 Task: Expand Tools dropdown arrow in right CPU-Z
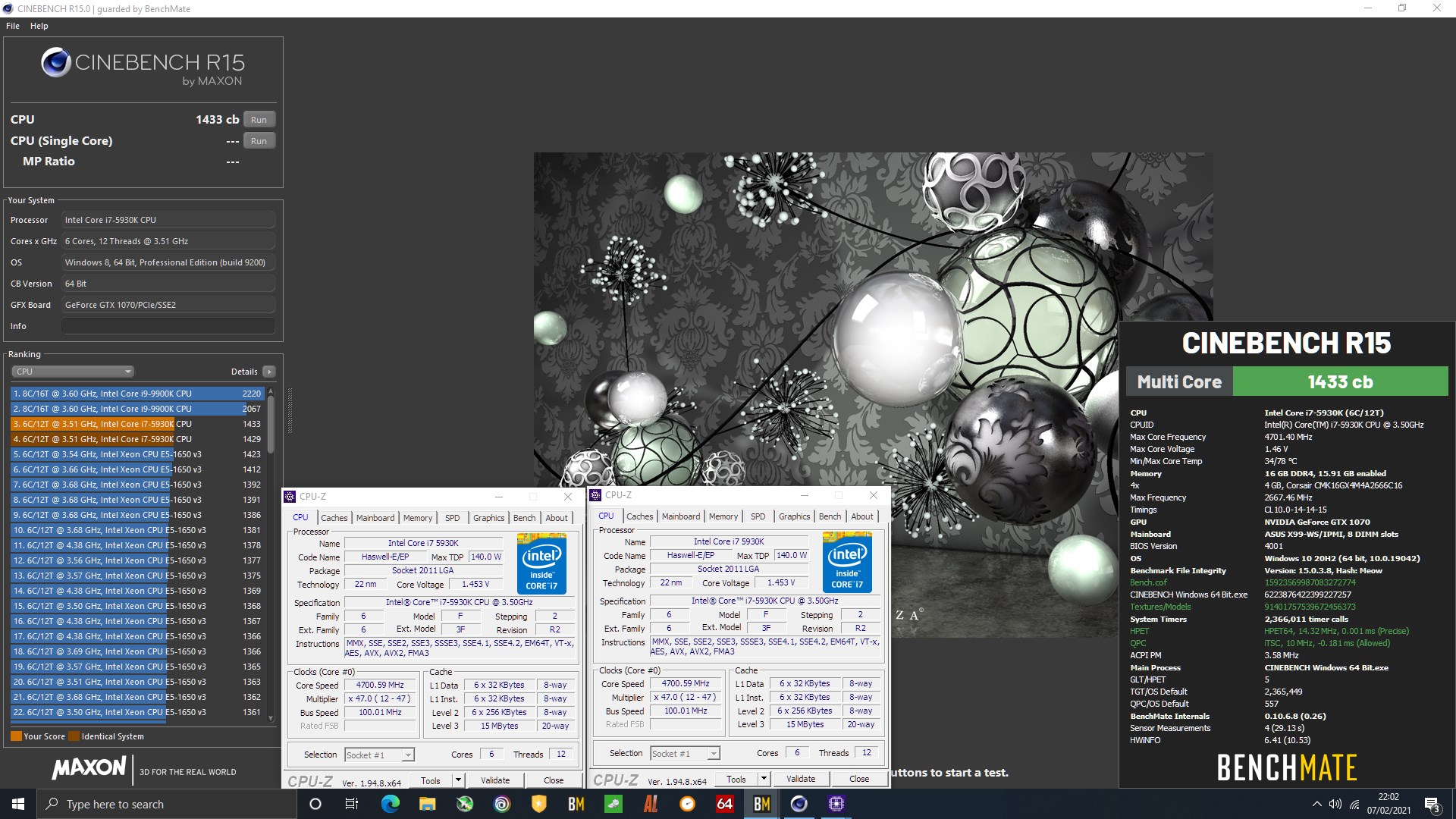tap(764, 779)
